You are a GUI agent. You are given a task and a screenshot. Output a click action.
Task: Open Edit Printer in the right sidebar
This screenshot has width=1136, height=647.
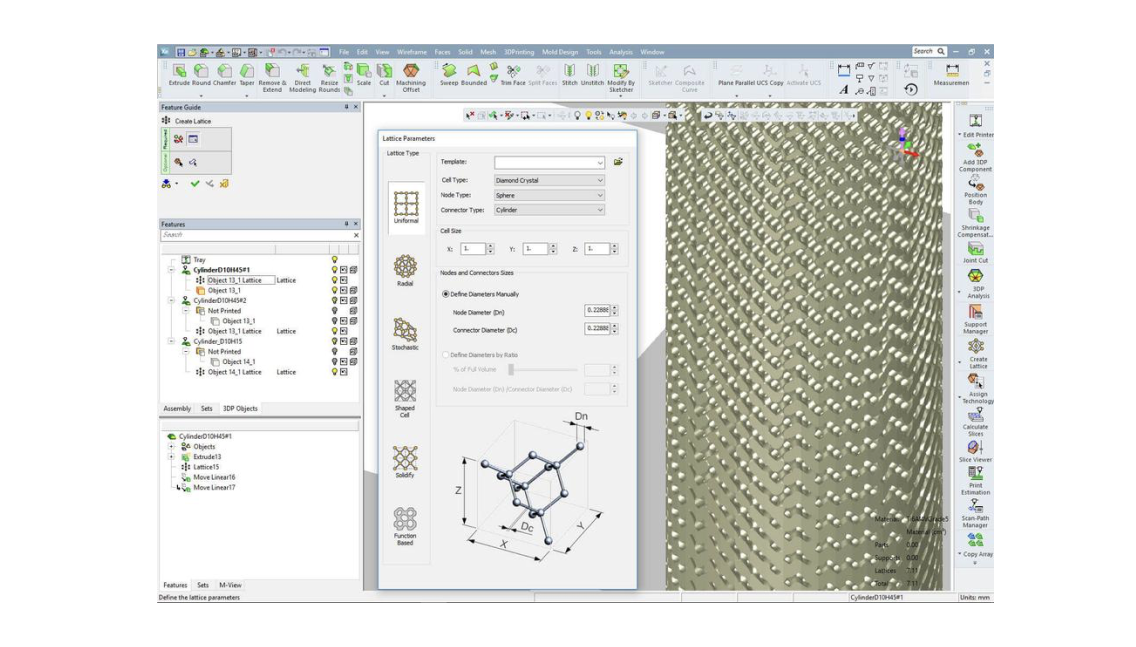pos(976,126)
